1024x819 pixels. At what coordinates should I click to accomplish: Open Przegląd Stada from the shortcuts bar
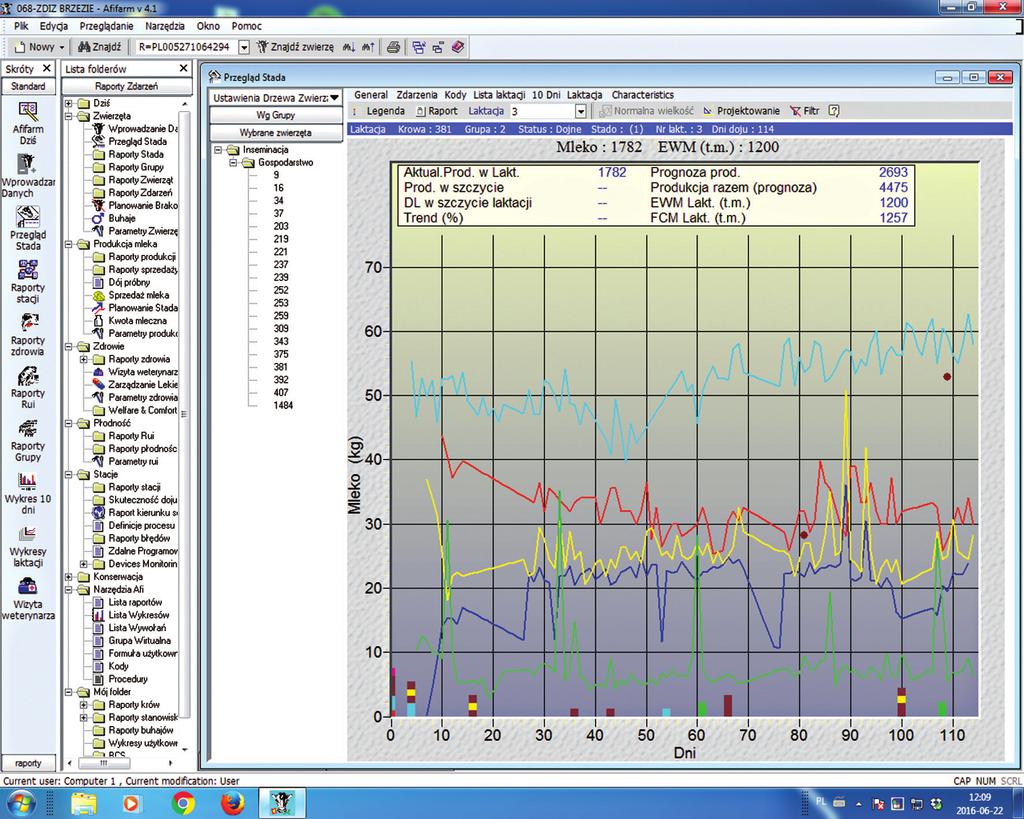[x=28, y=217]
